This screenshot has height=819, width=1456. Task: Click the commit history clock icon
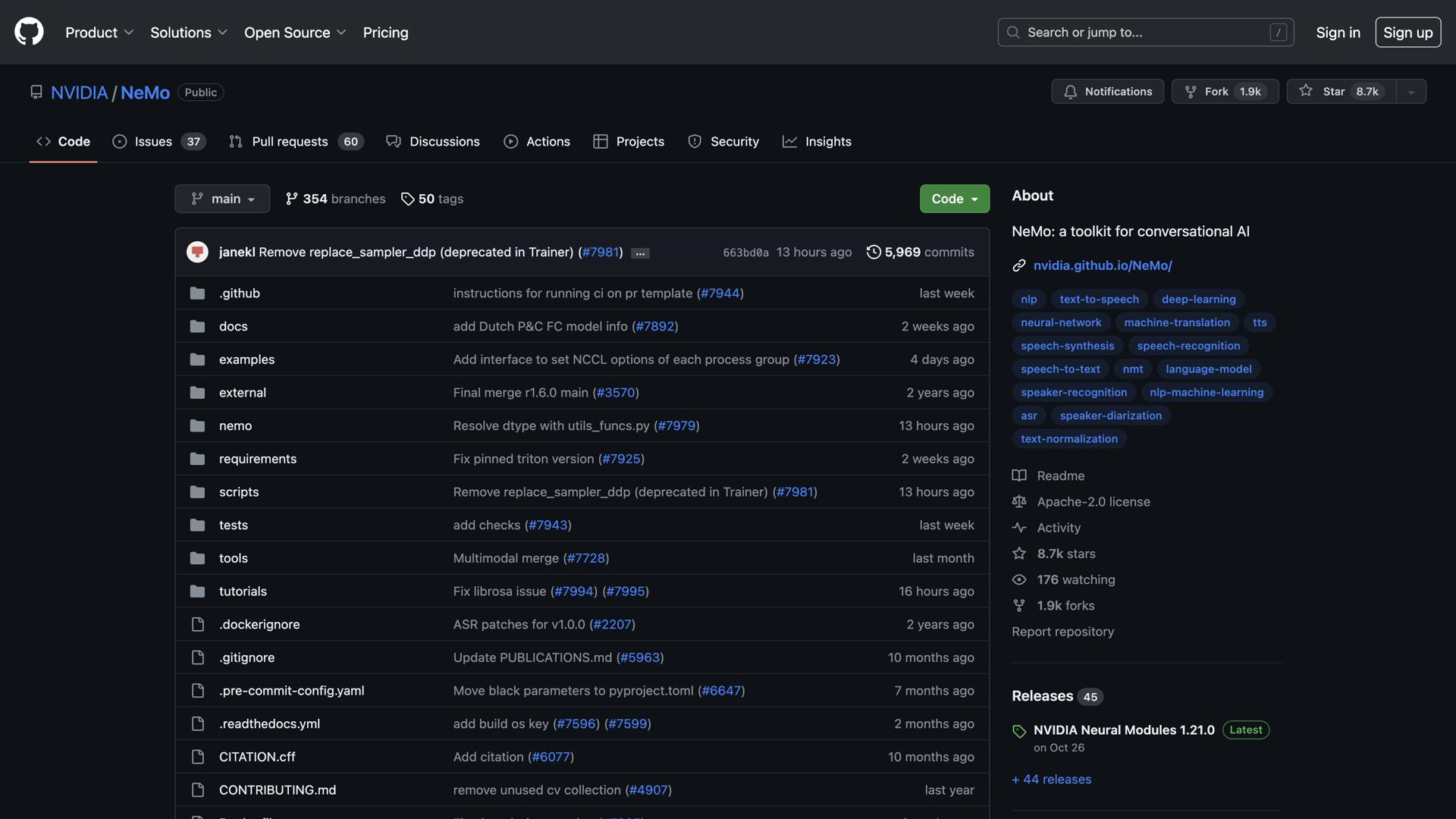coord(874,252)
